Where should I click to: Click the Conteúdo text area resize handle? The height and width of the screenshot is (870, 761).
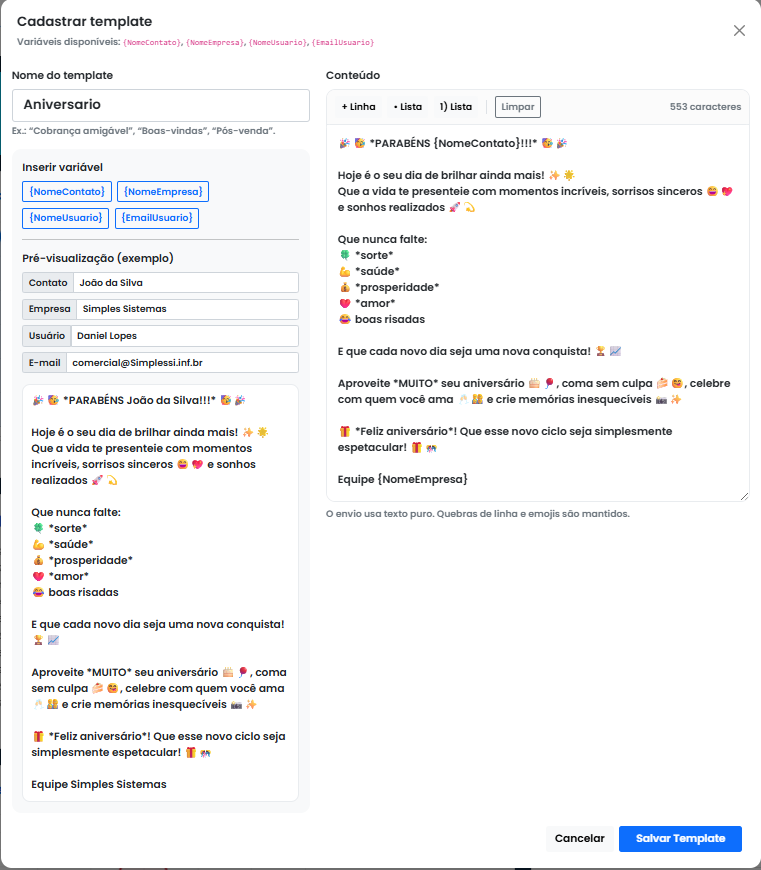[x=743, y=496]
